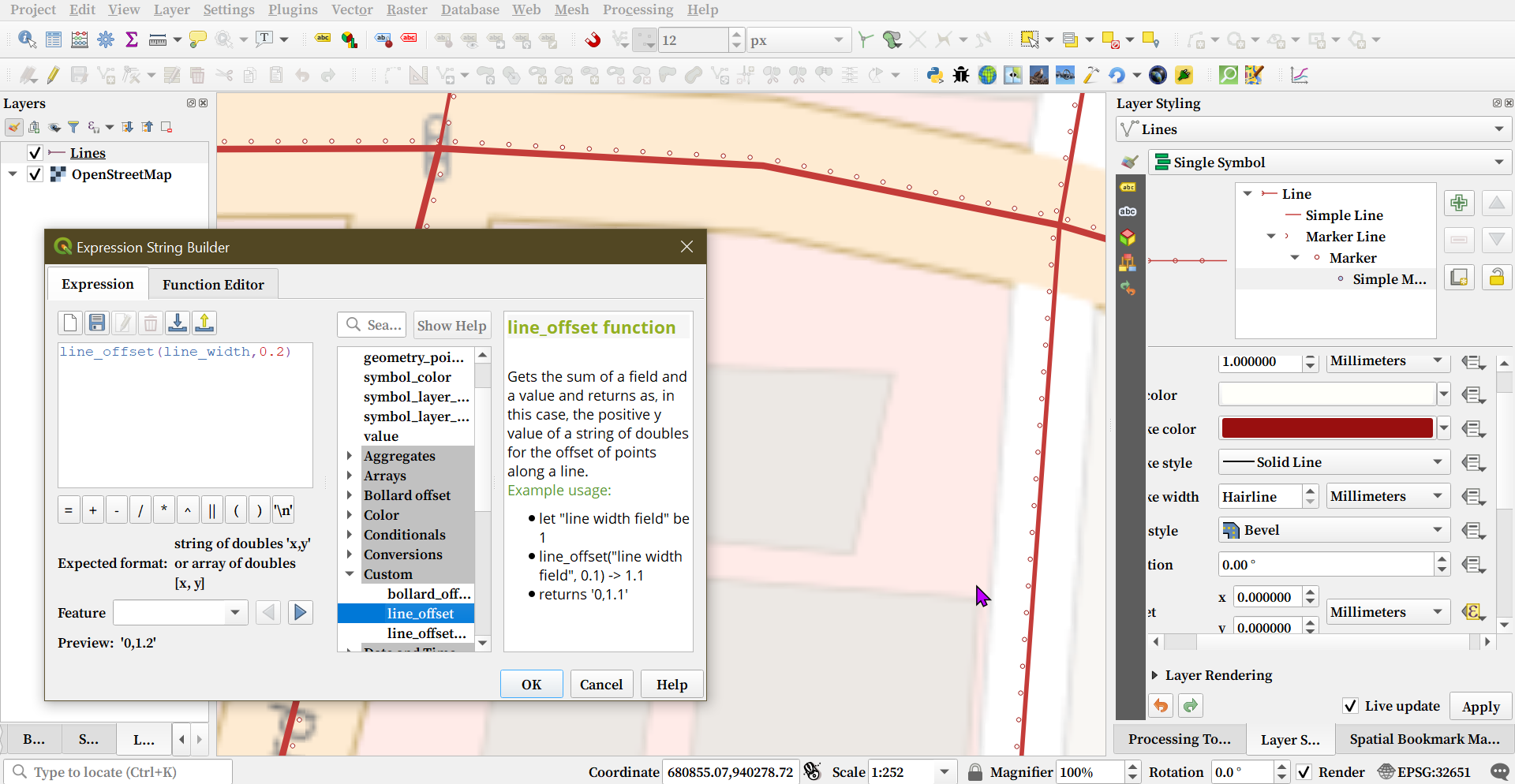Clear editor with new blank page icon
The image size is (1515, 784).
tap(70, 323)
